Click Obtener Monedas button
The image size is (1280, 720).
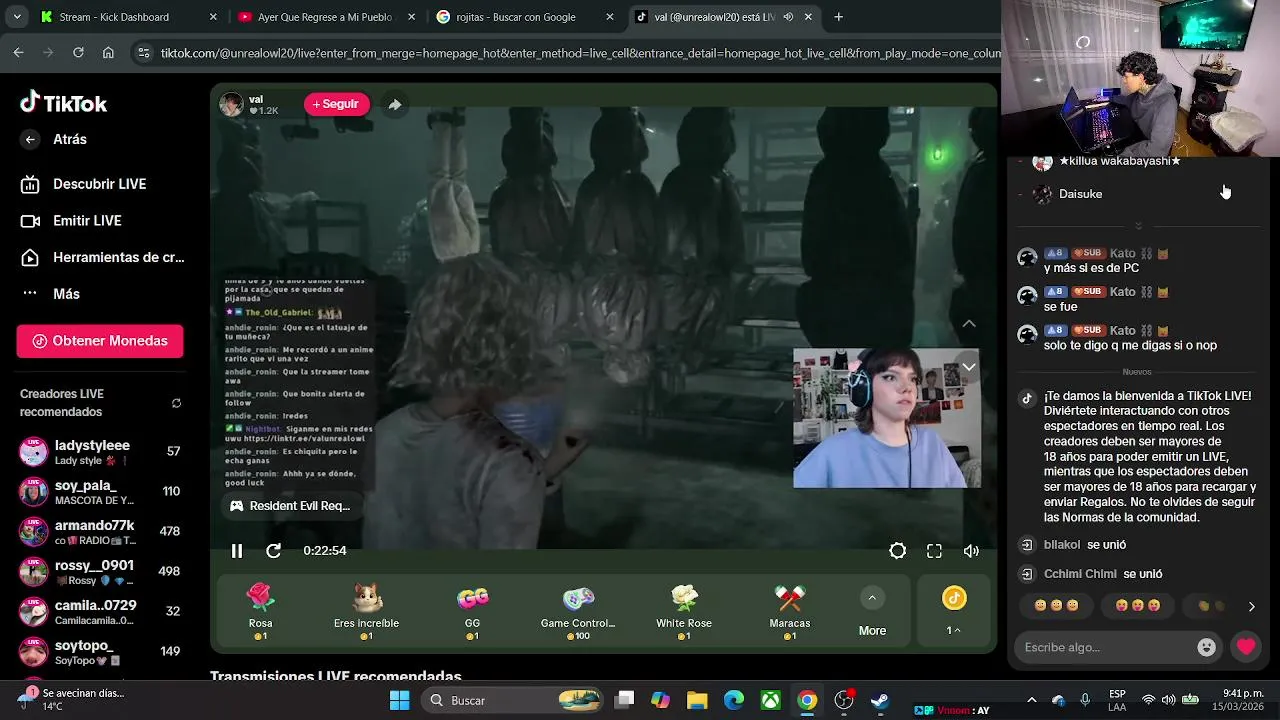coord(100,341)
